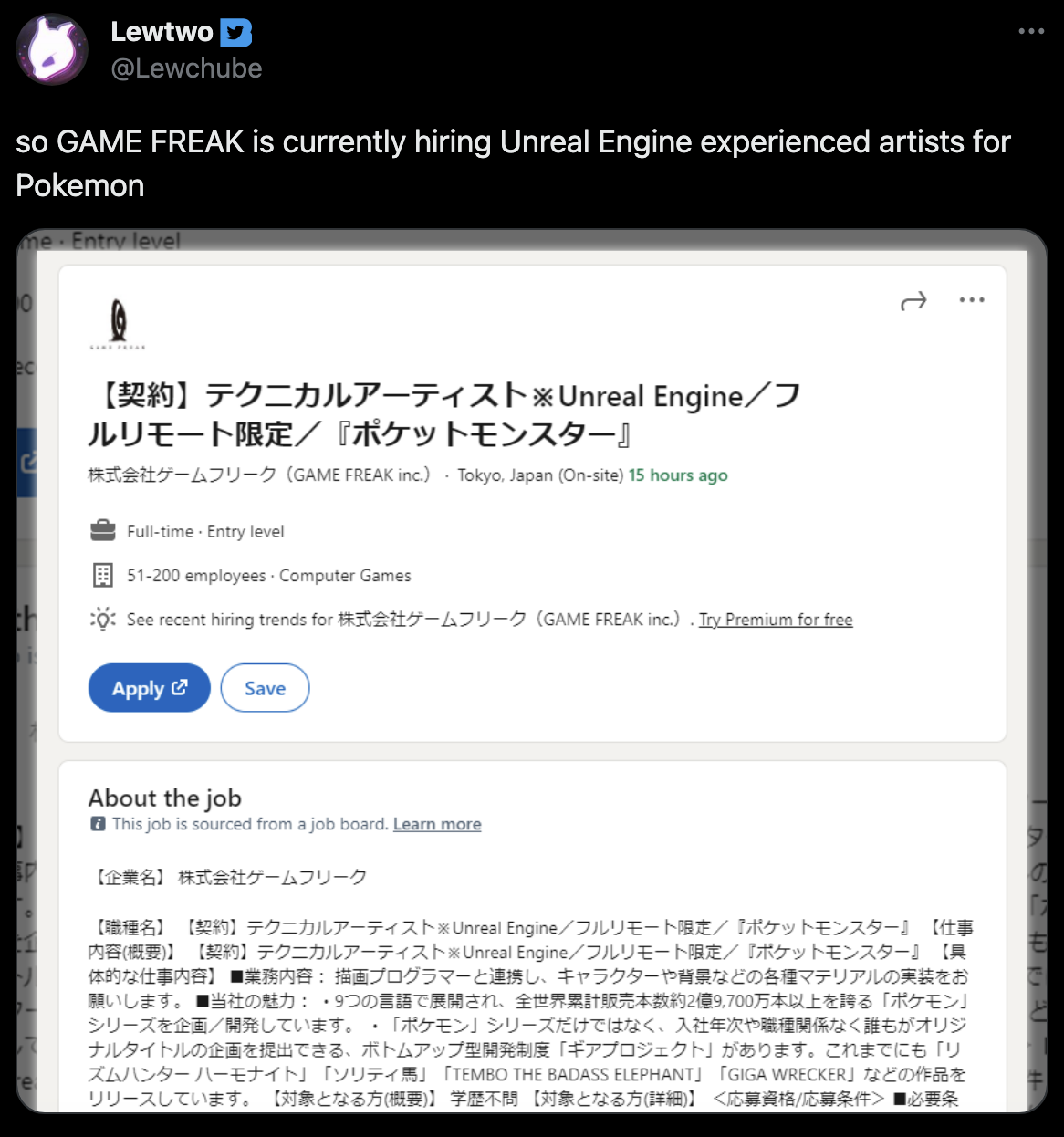The image size is (1064, 1137).
Task: Click the Save job button
Action: tap(265, 688)
